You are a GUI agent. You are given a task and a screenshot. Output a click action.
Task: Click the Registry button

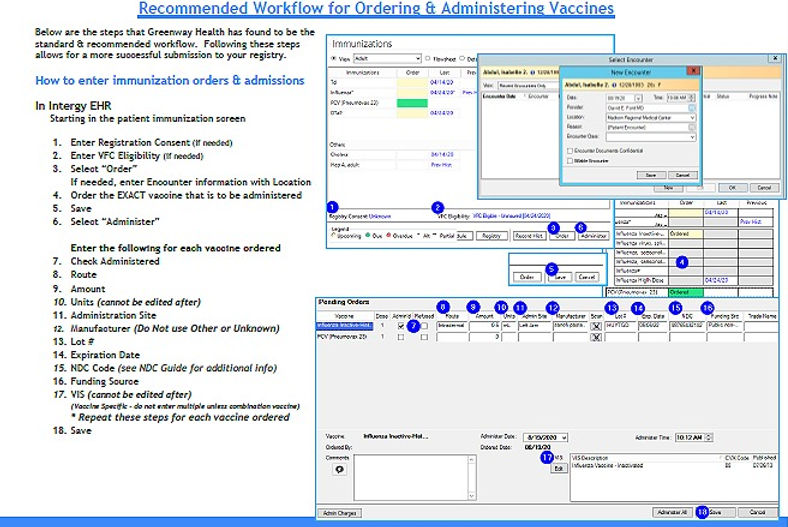point(491,236)
